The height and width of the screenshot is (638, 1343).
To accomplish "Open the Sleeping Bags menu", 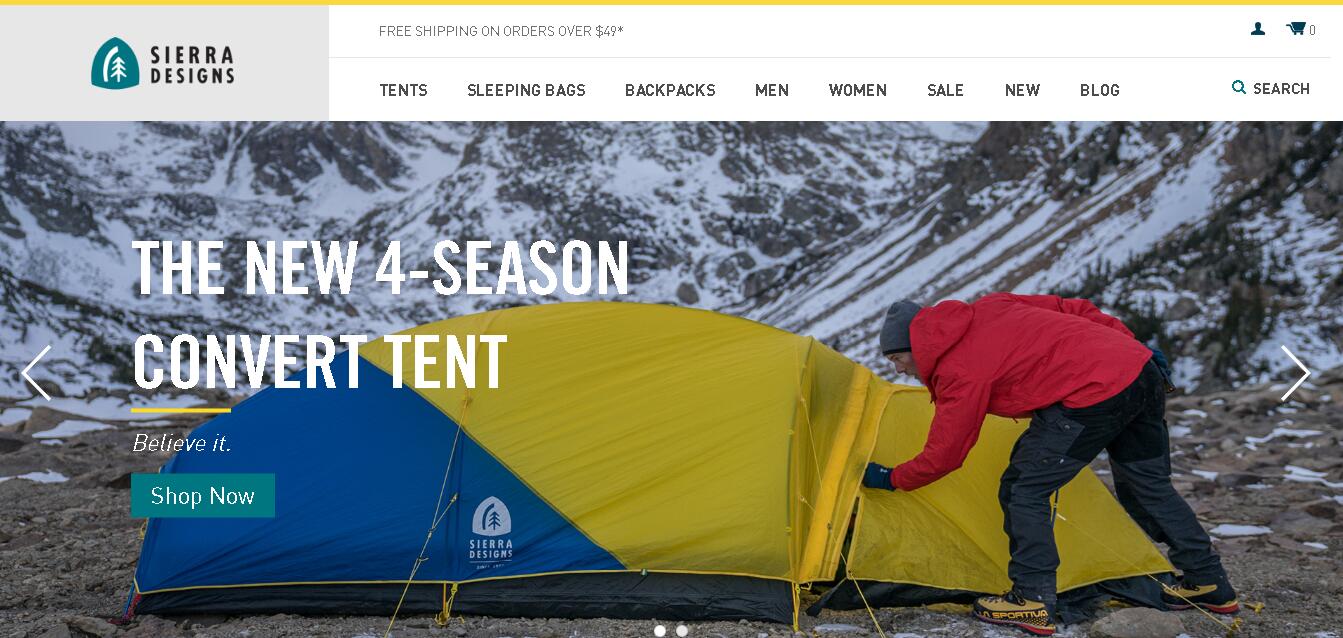I will (x=526, y=90).
